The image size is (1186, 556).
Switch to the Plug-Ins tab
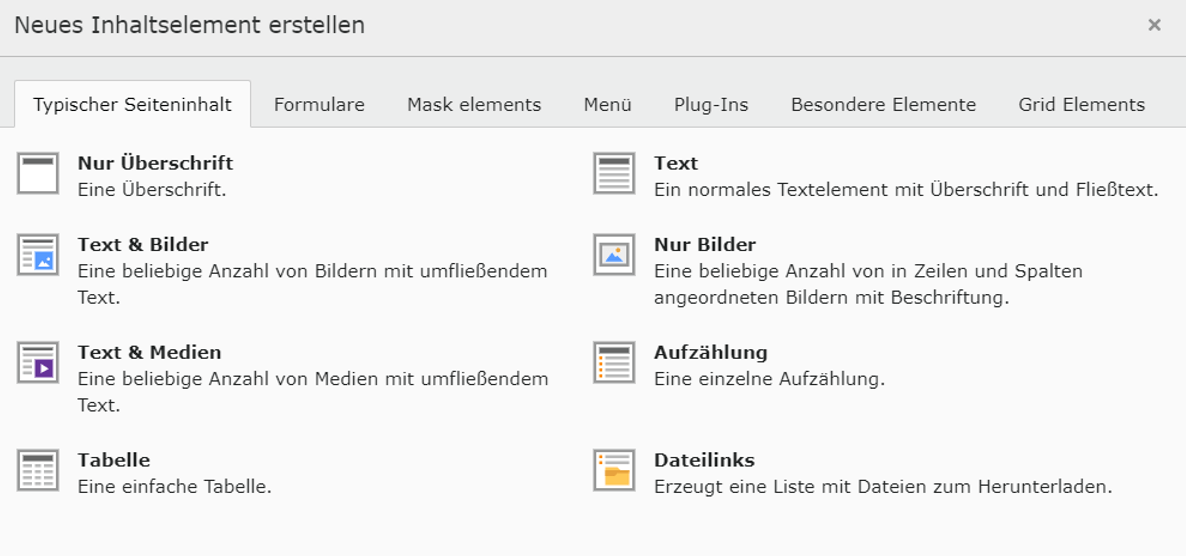click(711, 105)
